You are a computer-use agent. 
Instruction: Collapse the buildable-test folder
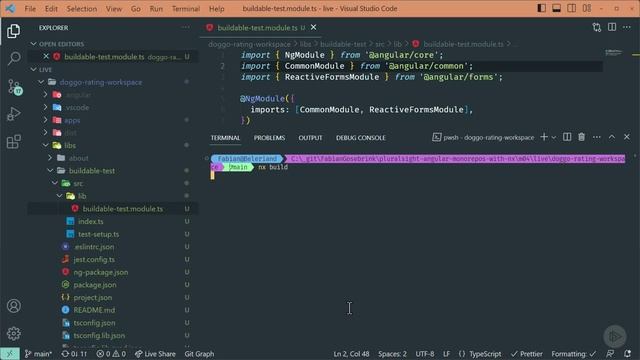[x=50, y=171]
